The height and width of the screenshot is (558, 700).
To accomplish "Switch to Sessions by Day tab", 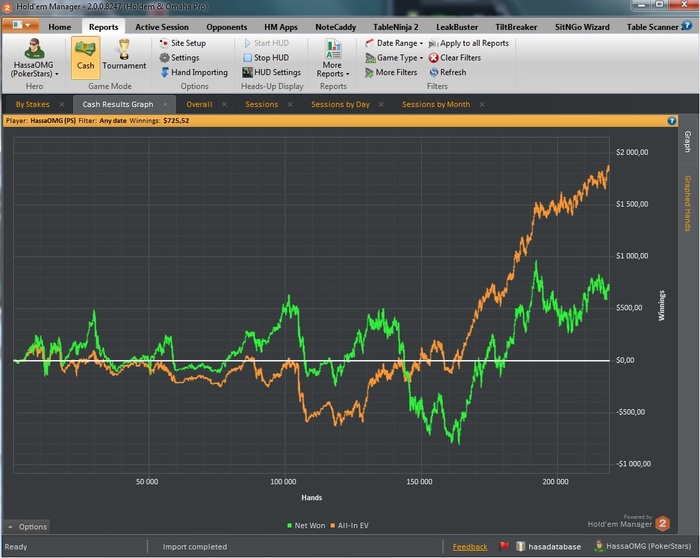I will 340,104.
